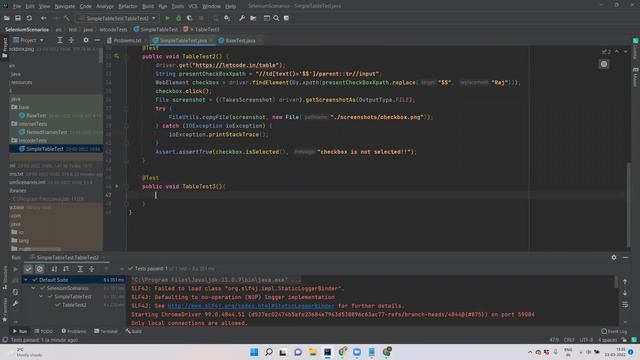
Task: Expand all test results in Run panel
Action: [80, 269]
